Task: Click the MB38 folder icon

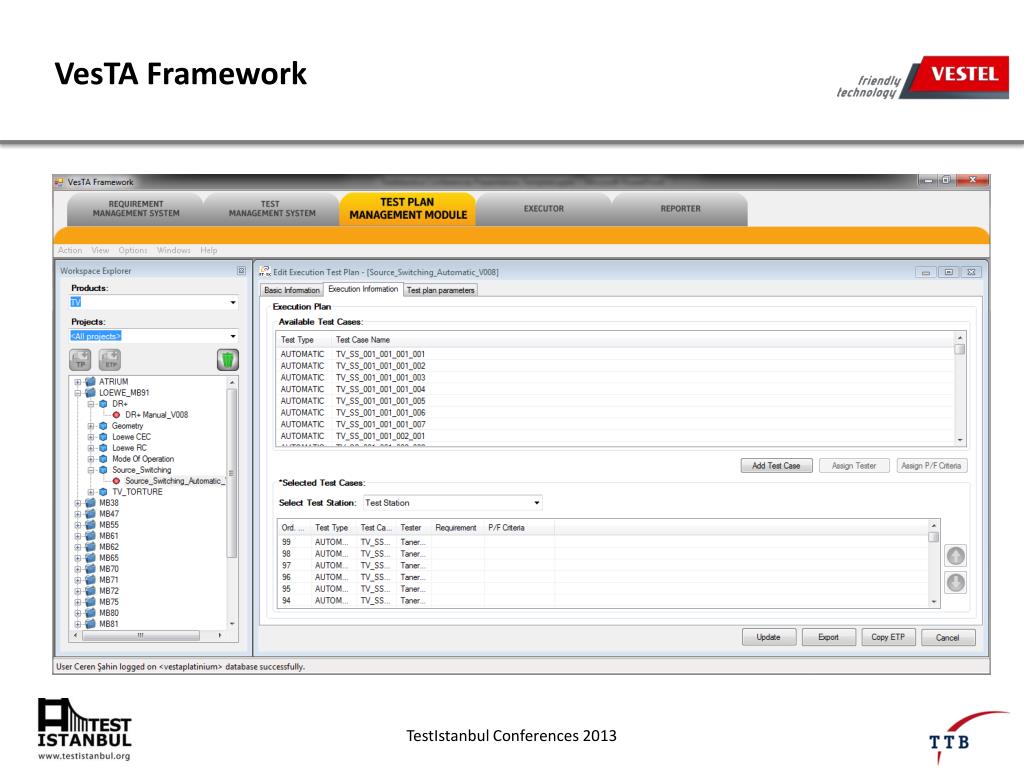Action: (91, 503)
